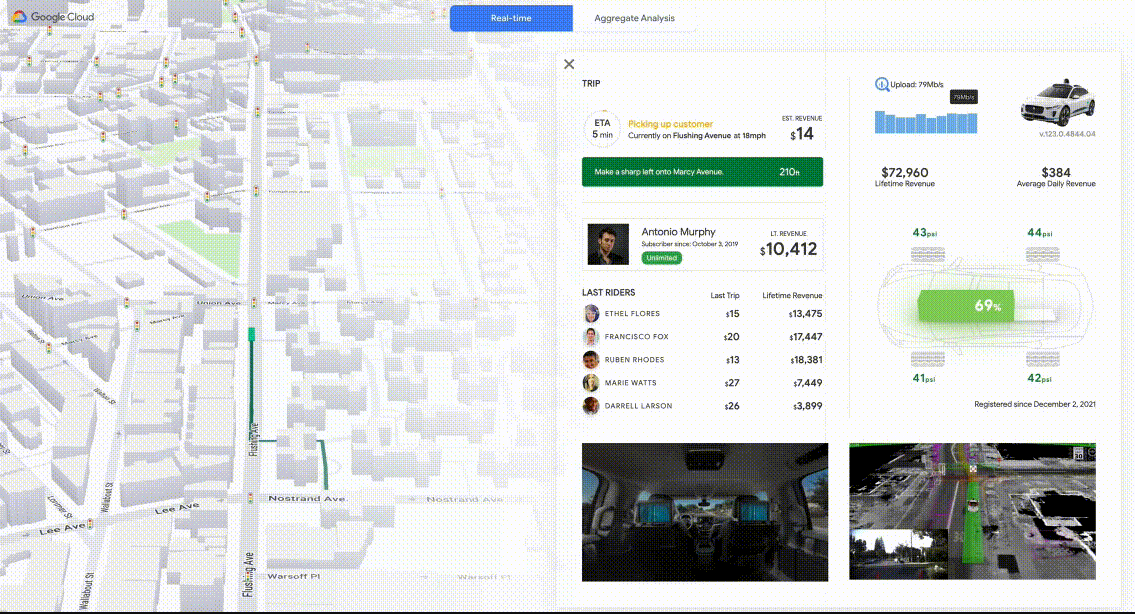The height and width of the screenshot is (614, 1135).
Task: Select the Real-time tab
Action: pyautogui.click(x=511, y=18)
